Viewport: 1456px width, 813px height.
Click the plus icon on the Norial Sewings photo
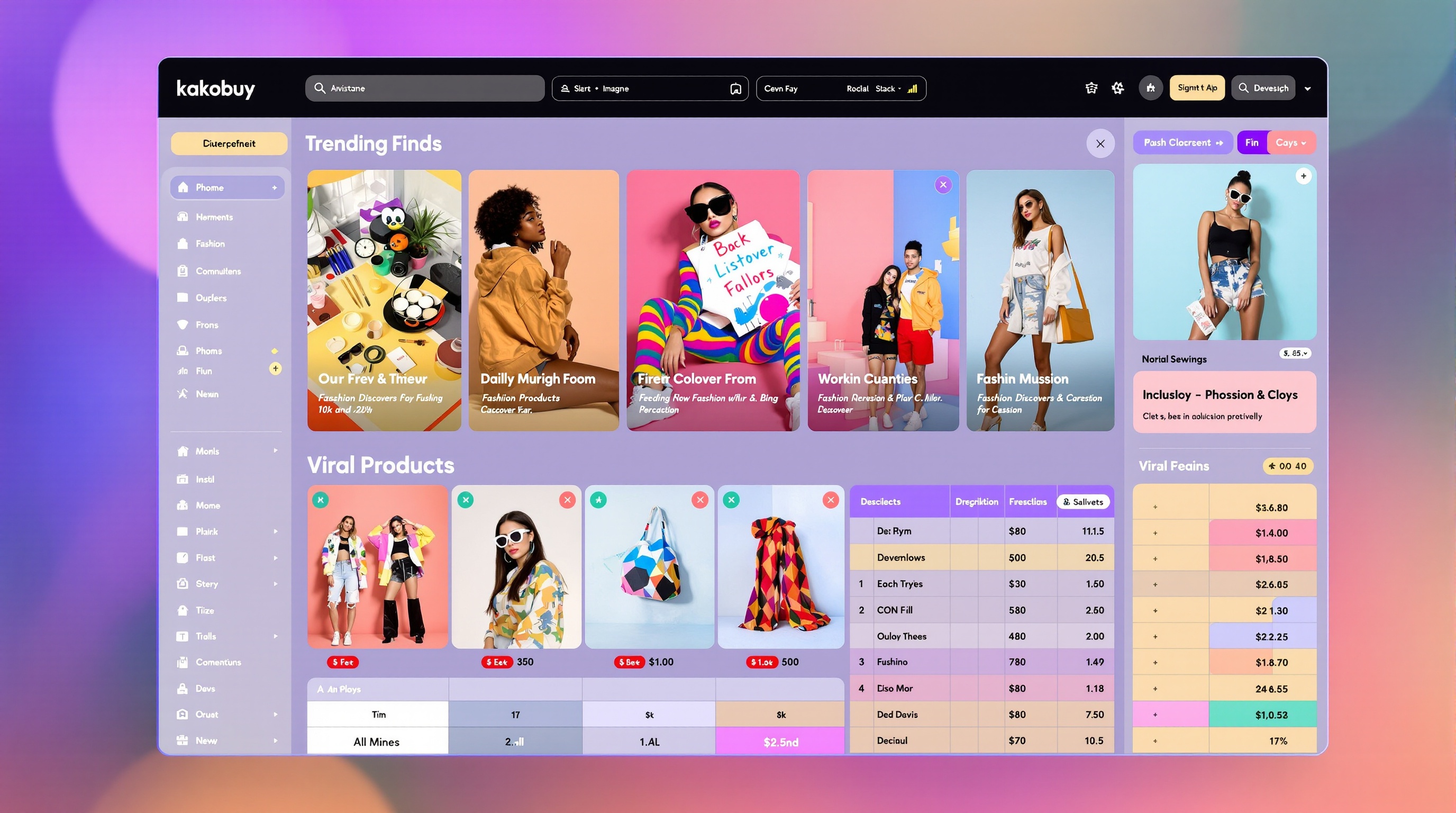pyautogui.click(x=1304, y=176)
